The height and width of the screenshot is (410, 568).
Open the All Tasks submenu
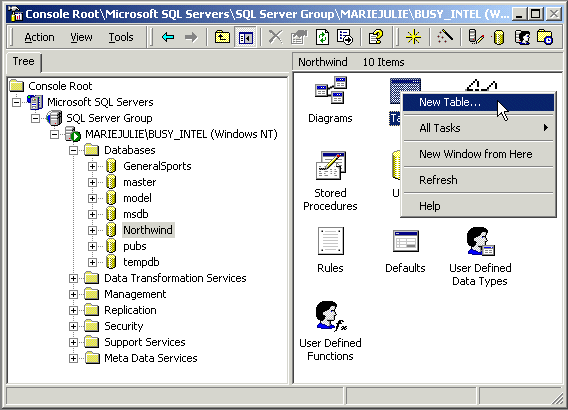(478, 128)
